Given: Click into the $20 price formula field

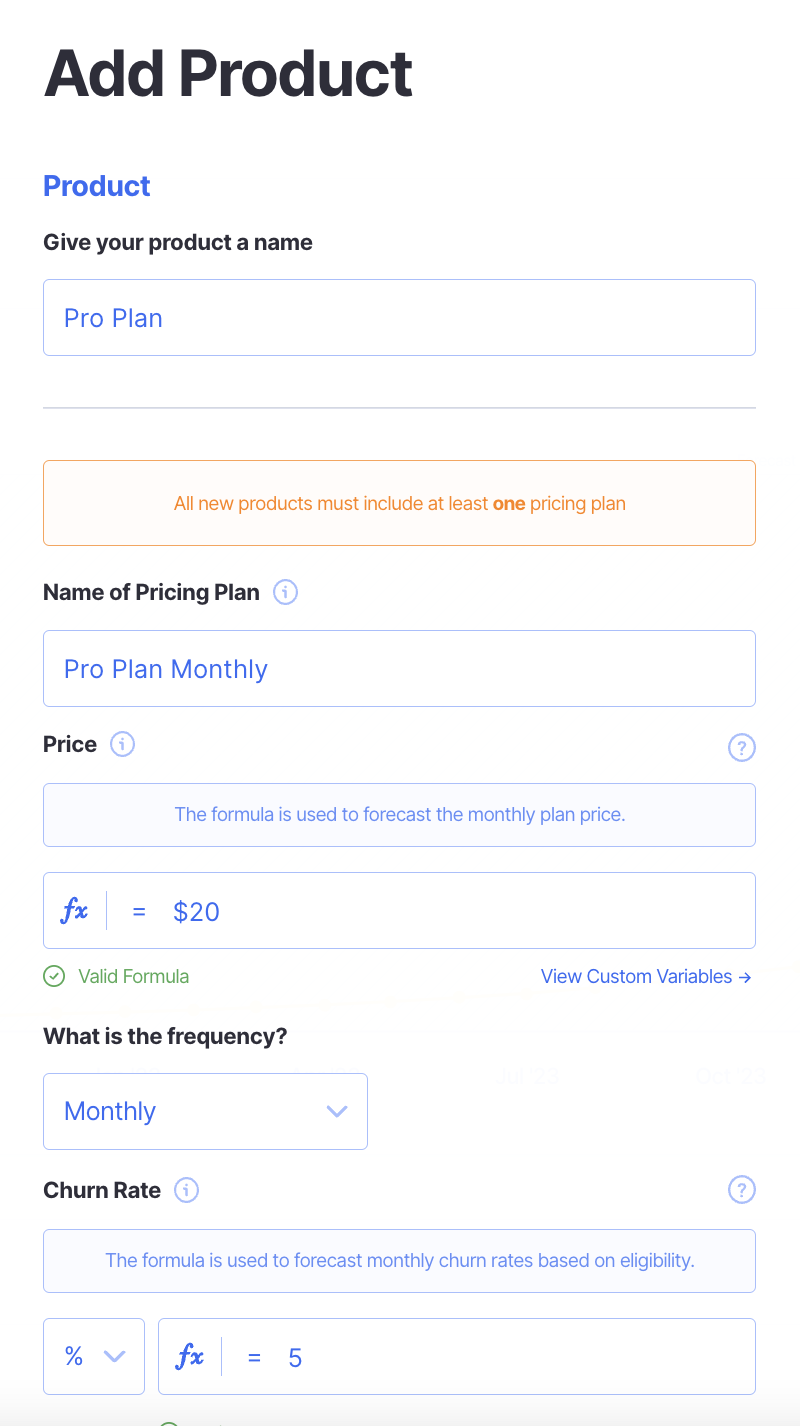Looking at the screenshot, I should coord(450,911).
